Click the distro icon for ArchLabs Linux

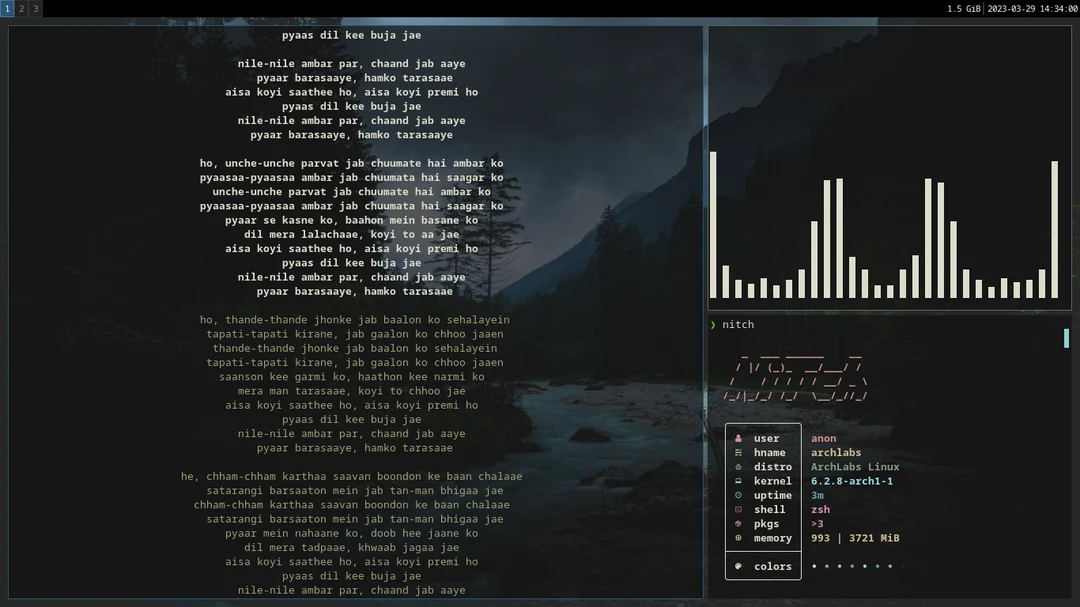pos(738,466)
